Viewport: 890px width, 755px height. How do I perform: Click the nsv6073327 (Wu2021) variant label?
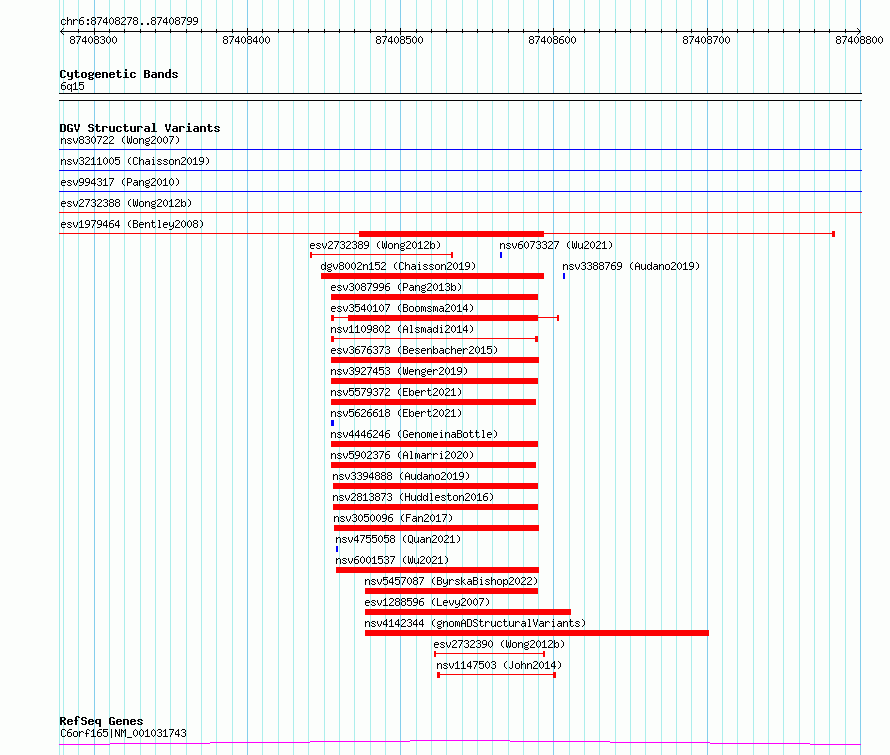click(x=556, y=245)
